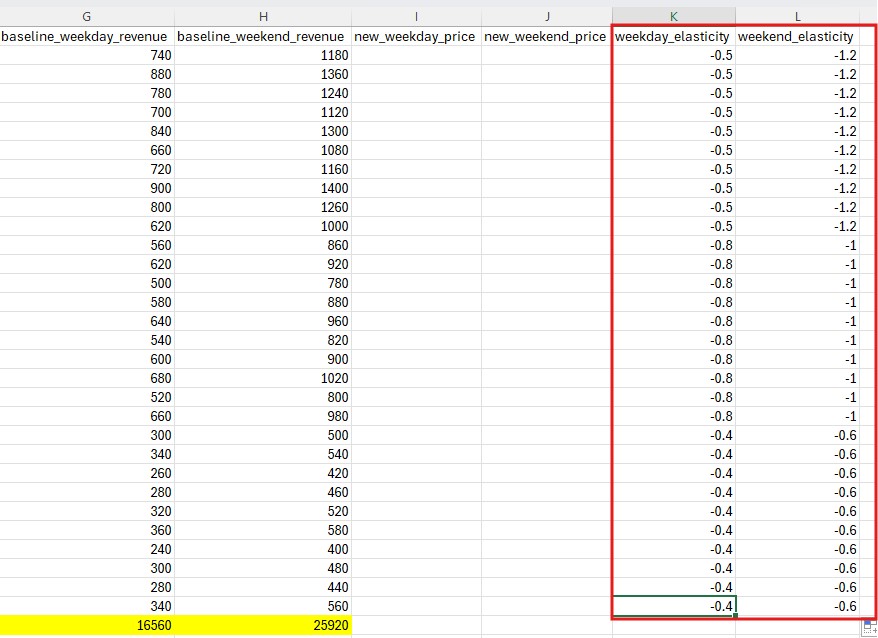
Task: Click the baseline_weekday_revenue header cell
Action: (x=86, y=36)
